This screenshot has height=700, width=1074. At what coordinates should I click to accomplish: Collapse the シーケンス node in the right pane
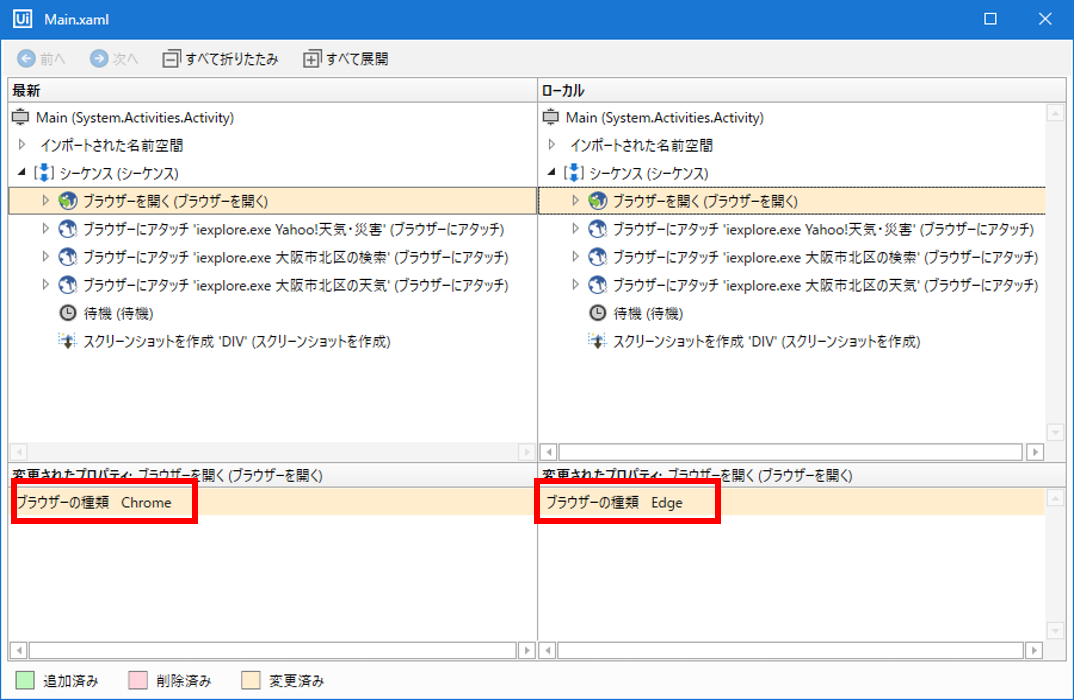(551, 173)
